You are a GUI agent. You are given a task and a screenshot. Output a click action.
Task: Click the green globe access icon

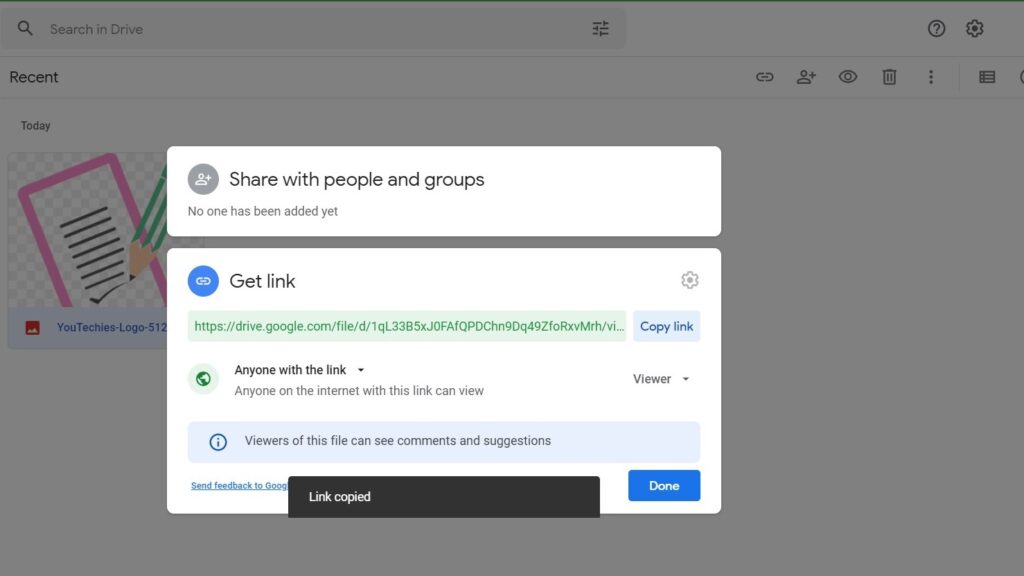coord(203,379)
